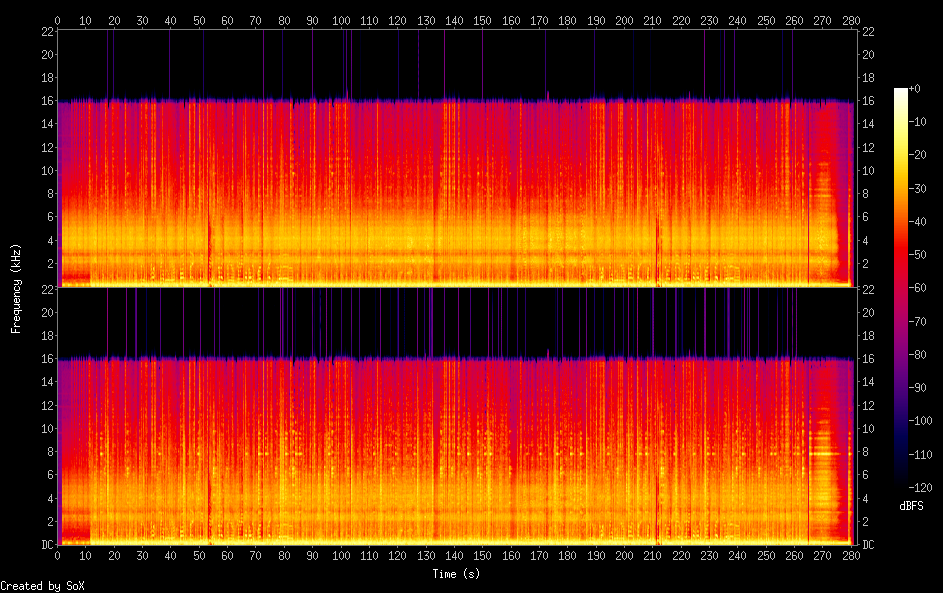Click the "10" label on the lower-right frequency axis

867,429
